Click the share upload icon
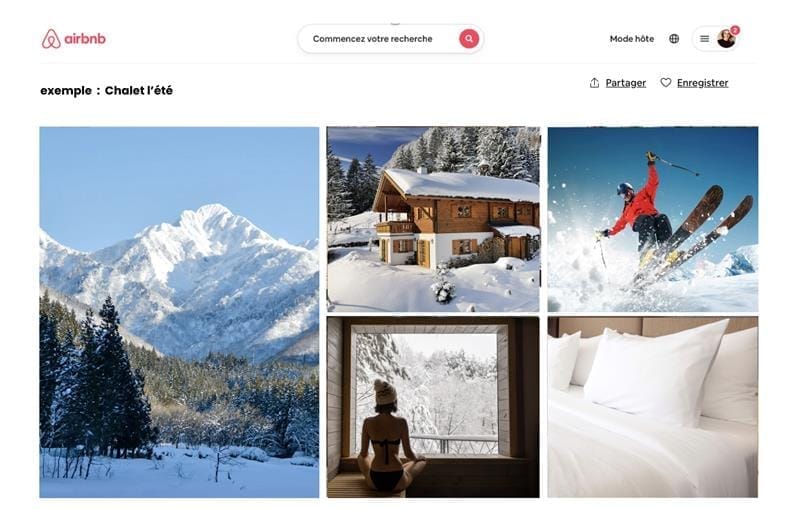This screenshot has width=800, height=509. [x=594, y=83]
